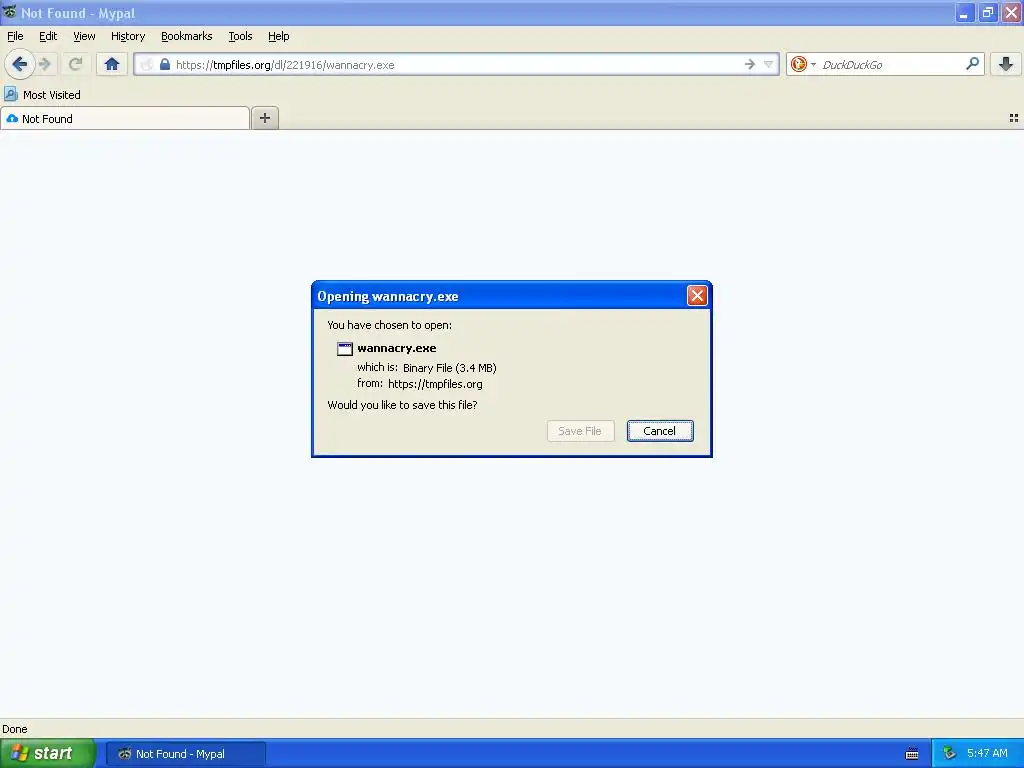
Task: Open the Help menu
Action: 278,36
